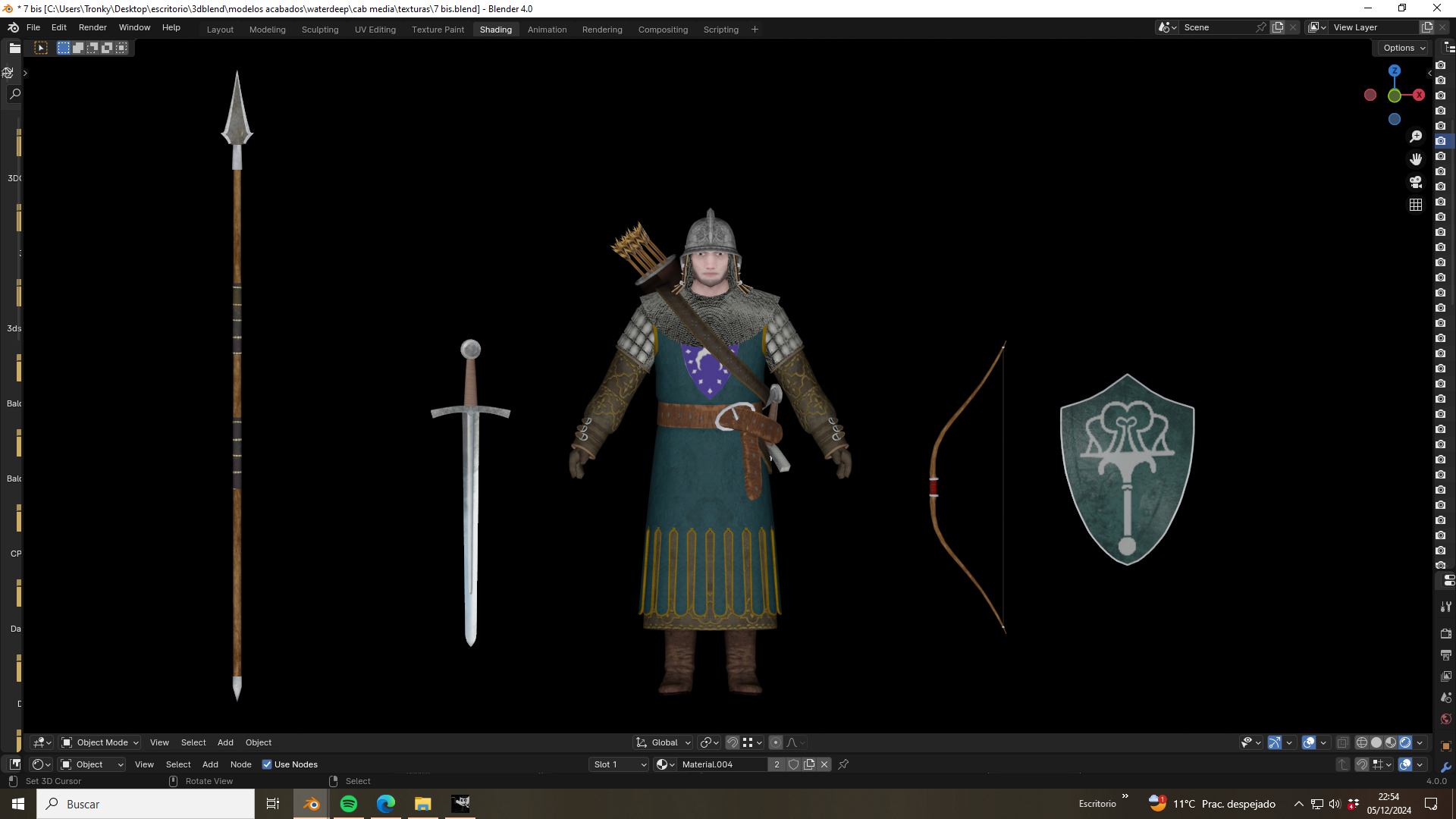Toggle camera view icon
The image size is (1456, 819).
pyautogui.click(x=1416, y=182)
